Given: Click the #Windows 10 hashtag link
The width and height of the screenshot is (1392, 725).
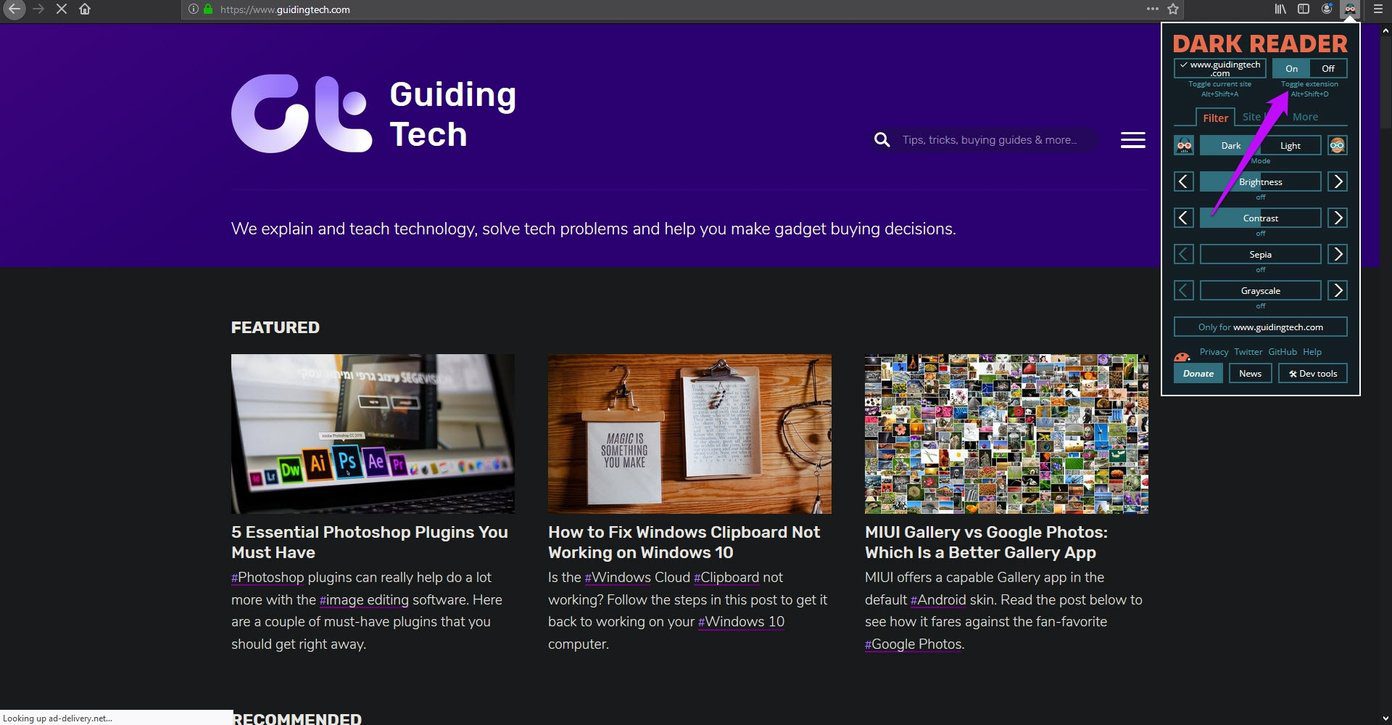Looking at the screenshot, I should click(x=741, y=622).
